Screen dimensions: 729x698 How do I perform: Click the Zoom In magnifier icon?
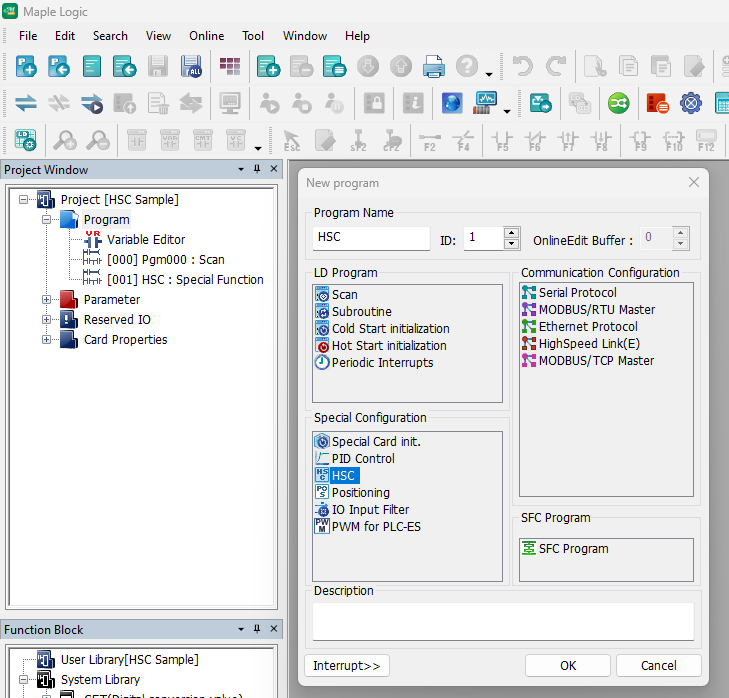click(x=65, y=140)
